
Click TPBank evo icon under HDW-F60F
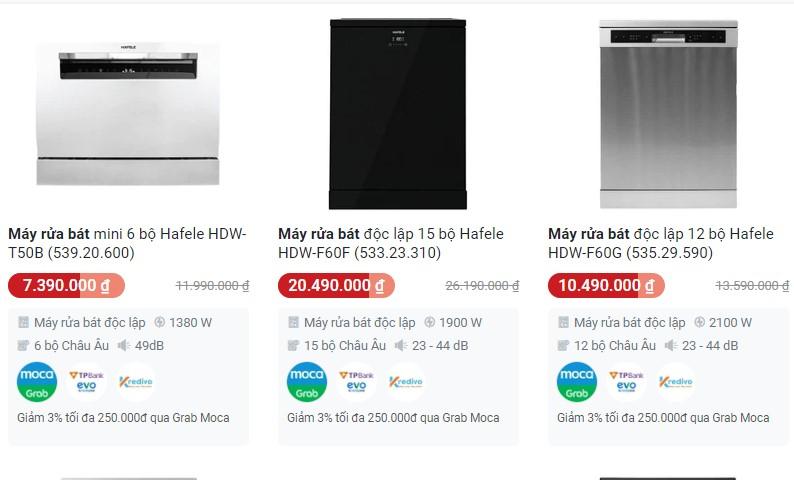356,383
